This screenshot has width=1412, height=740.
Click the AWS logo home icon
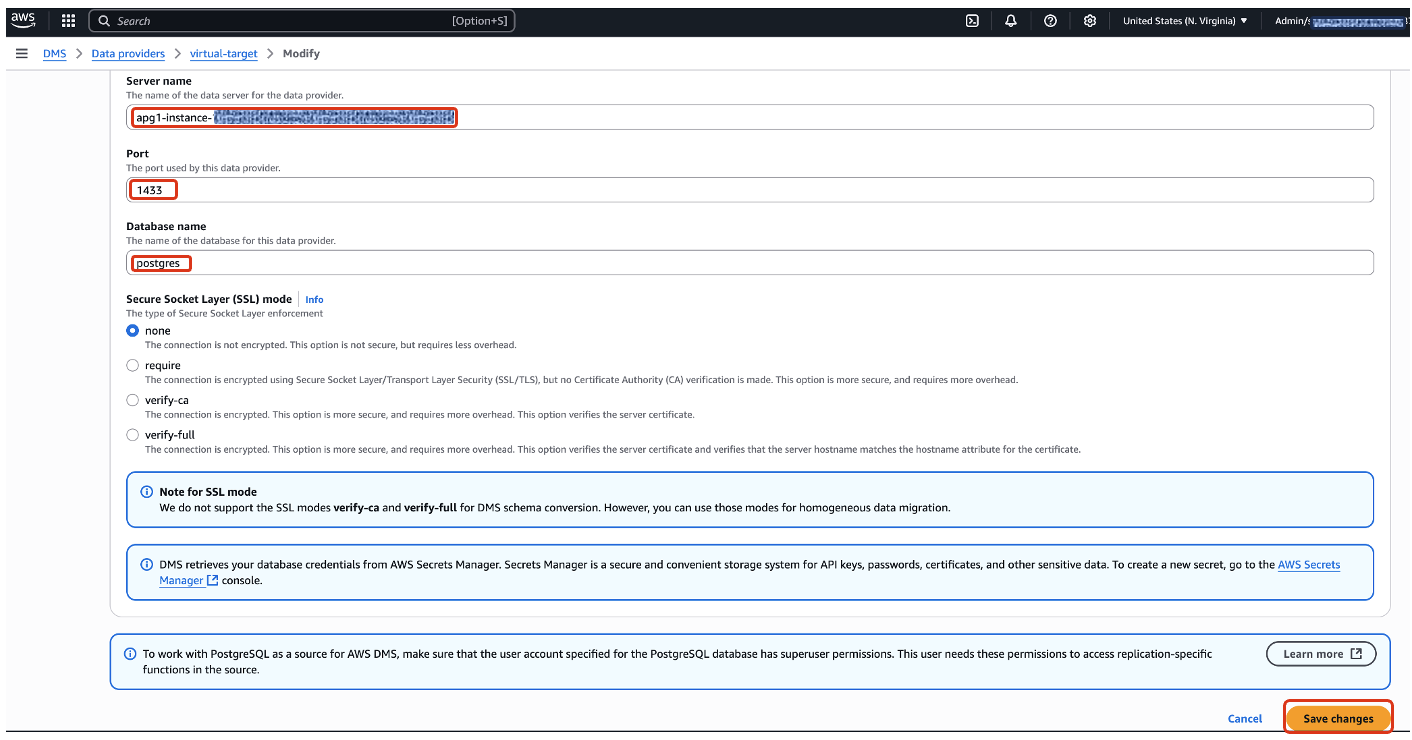pyautogui.click(x=23, y=20)
